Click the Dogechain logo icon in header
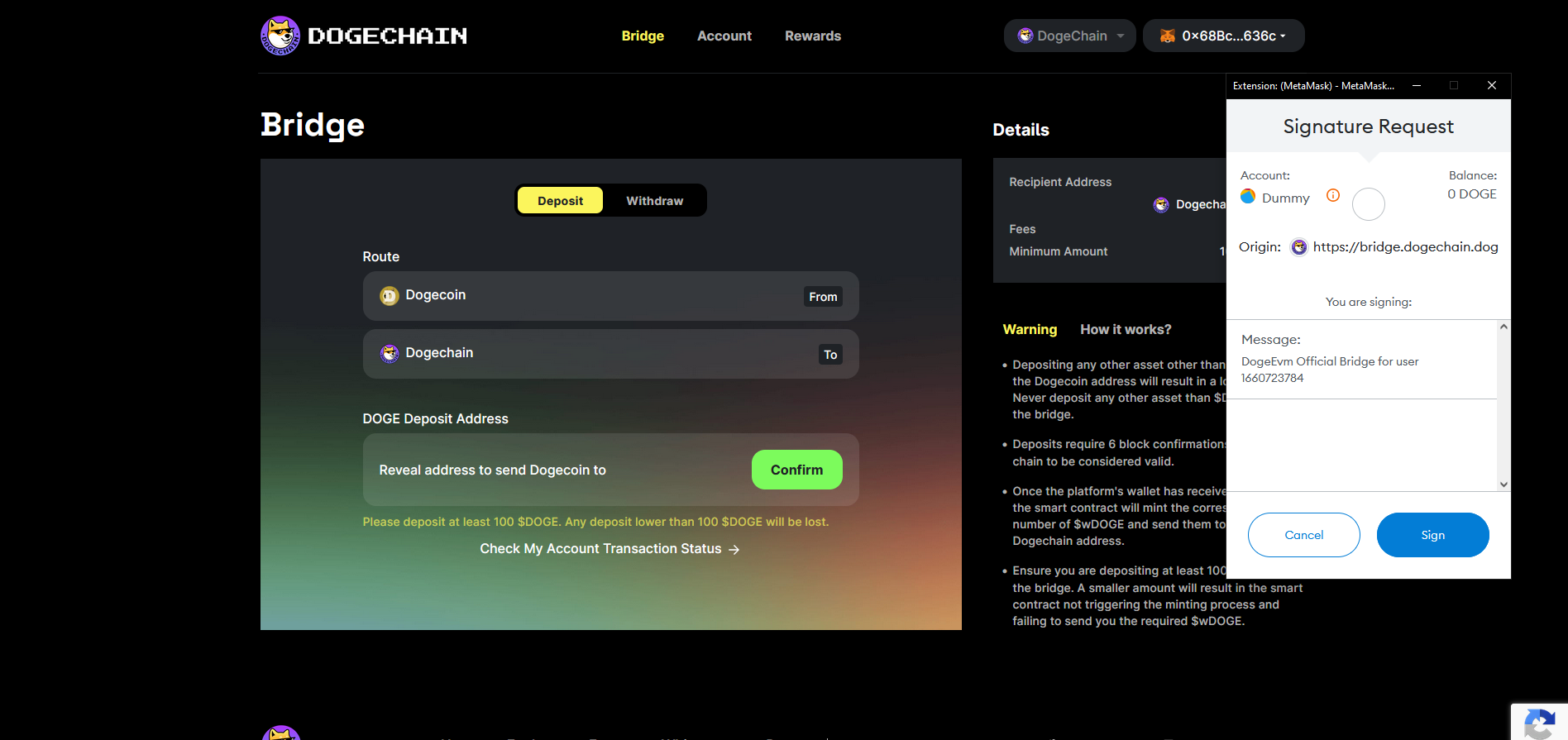1568x740 pixels. [x=280, y=36]
